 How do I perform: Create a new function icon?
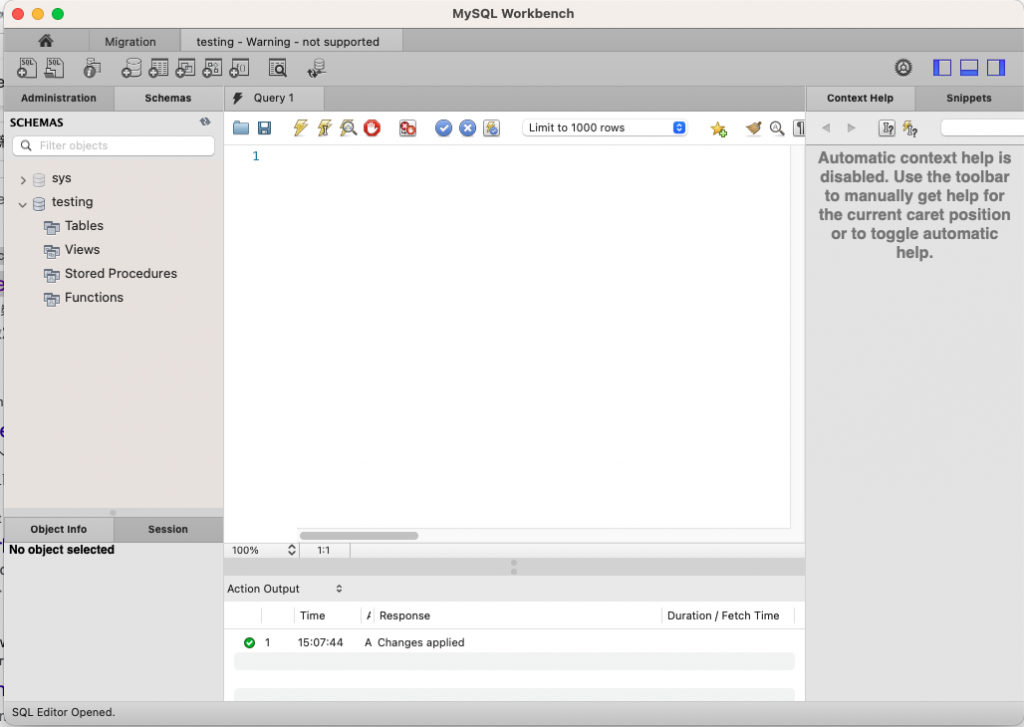(x=239, y=68)
